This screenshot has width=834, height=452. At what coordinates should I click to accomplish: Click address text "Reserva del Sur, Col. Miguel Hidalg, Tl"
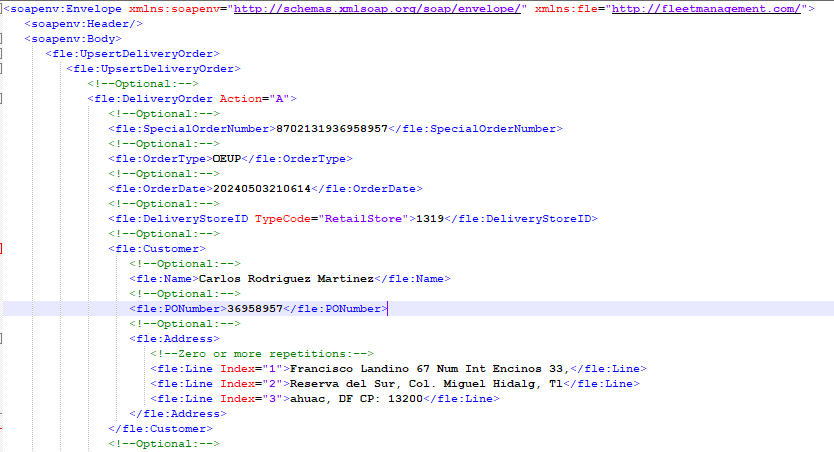[427, 384]
